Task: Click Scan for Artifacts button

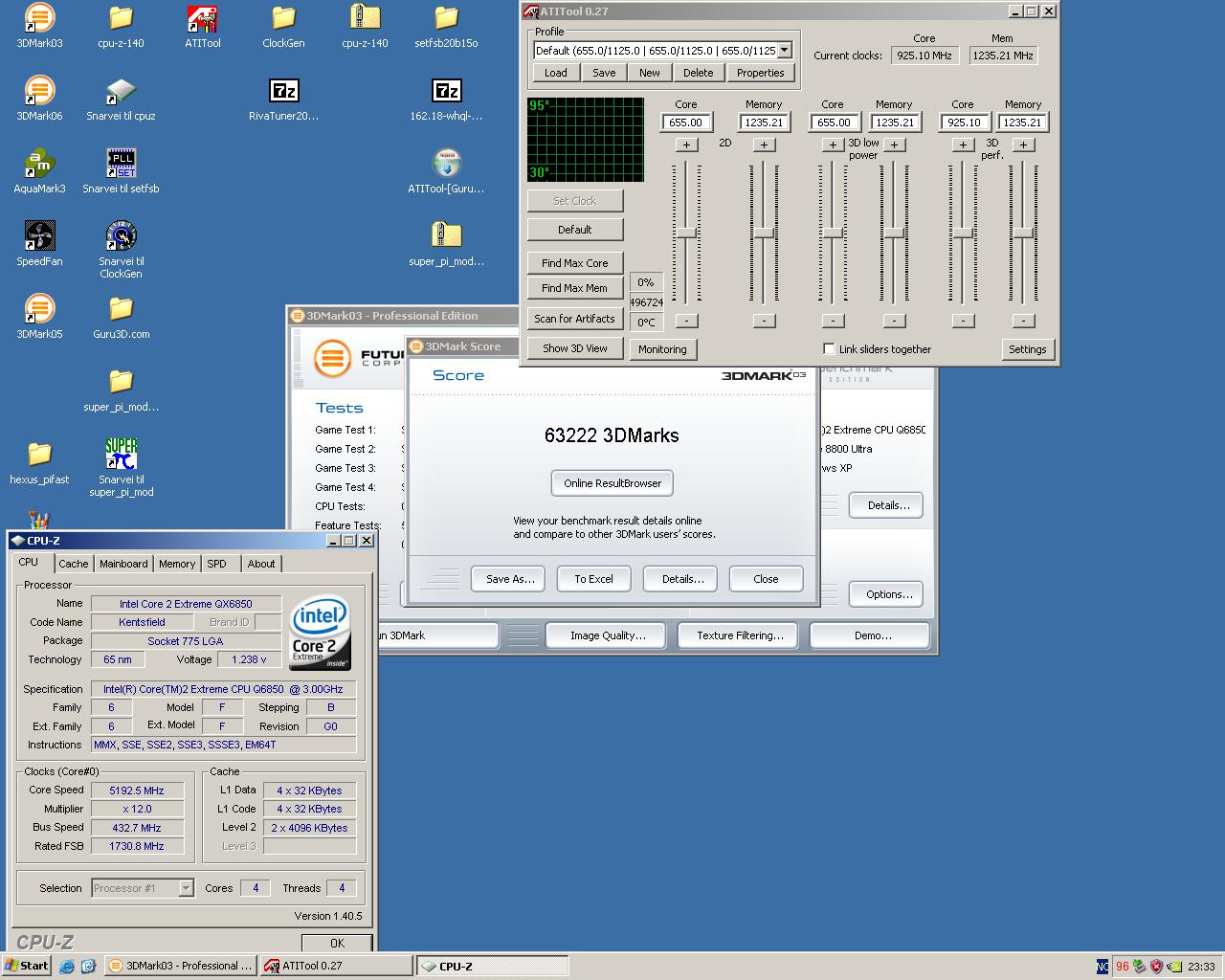Action: click(575, 319)
